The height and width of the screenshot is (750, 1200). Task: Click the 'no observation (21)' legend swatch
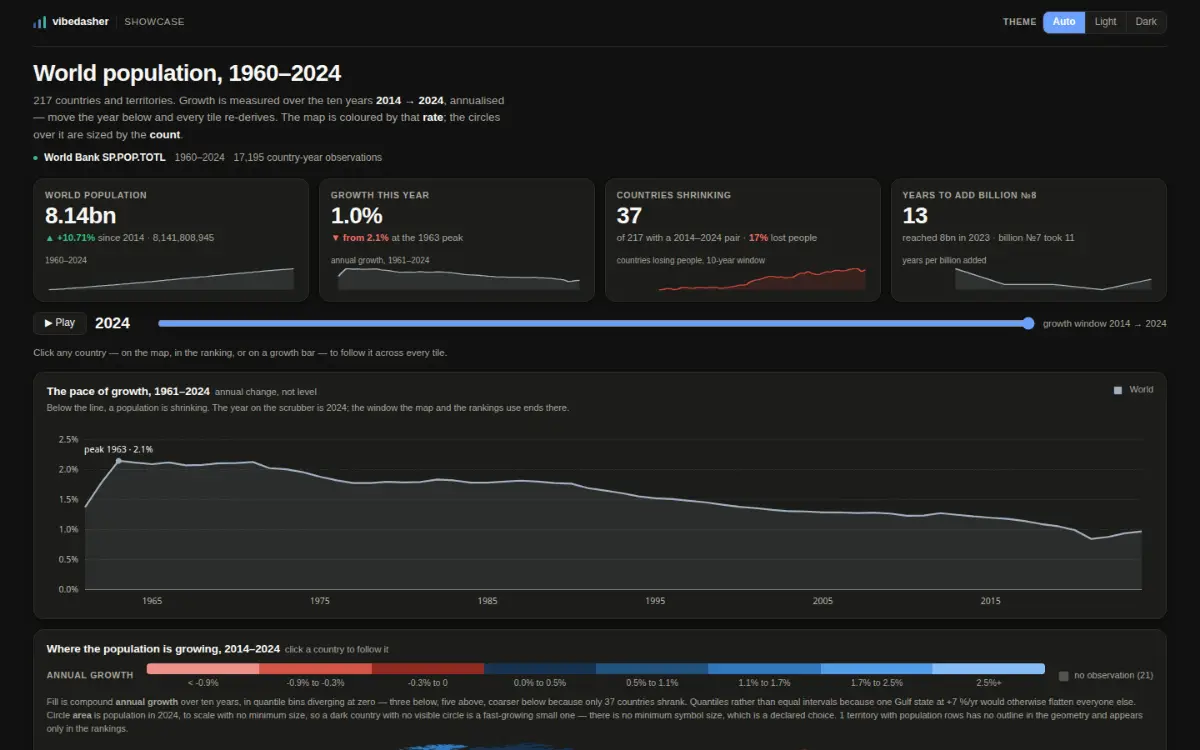[1064, 676]
